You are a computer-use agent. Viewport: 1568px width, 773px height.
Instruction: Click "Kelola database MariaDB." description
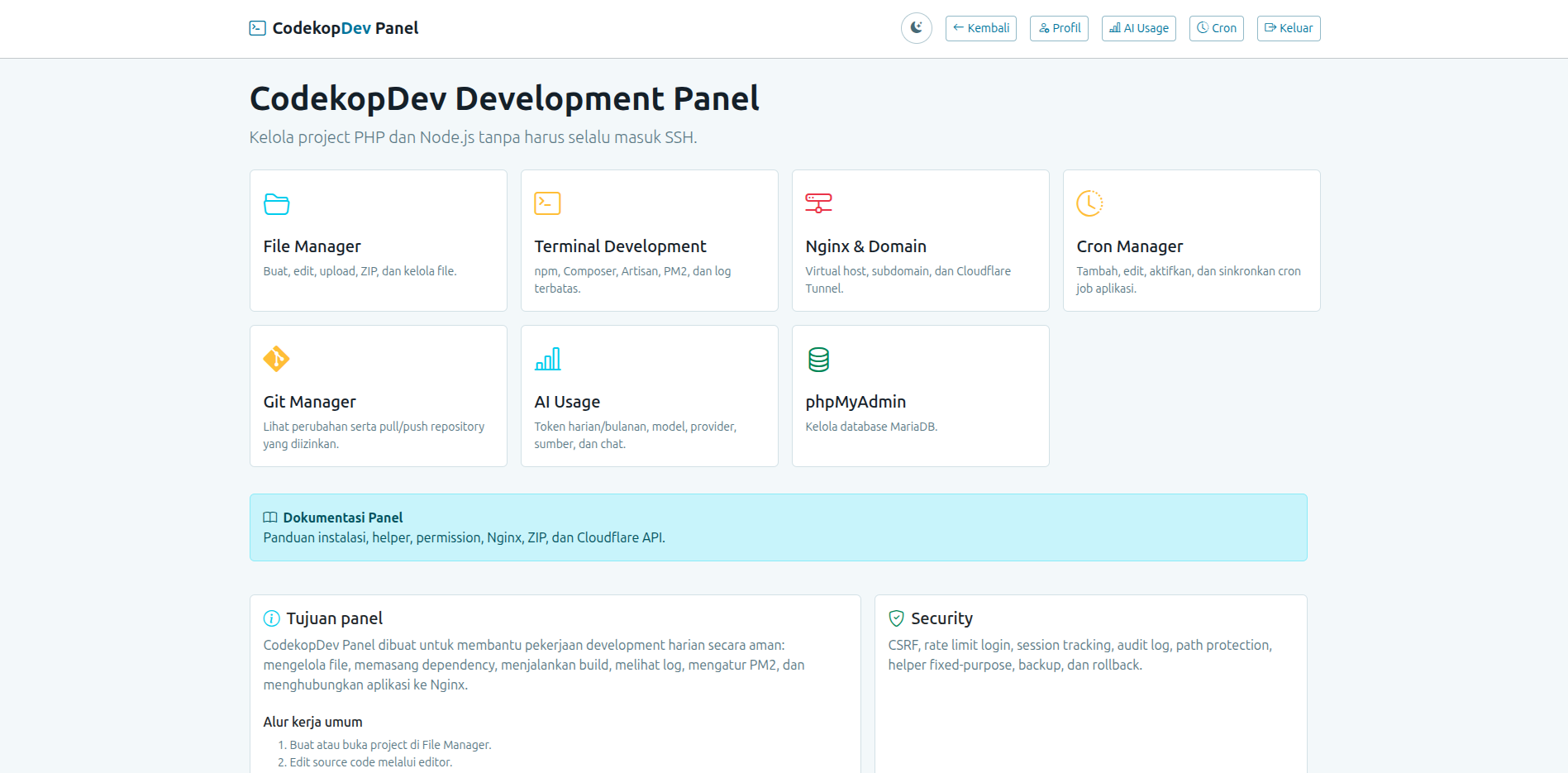[871, 427]
